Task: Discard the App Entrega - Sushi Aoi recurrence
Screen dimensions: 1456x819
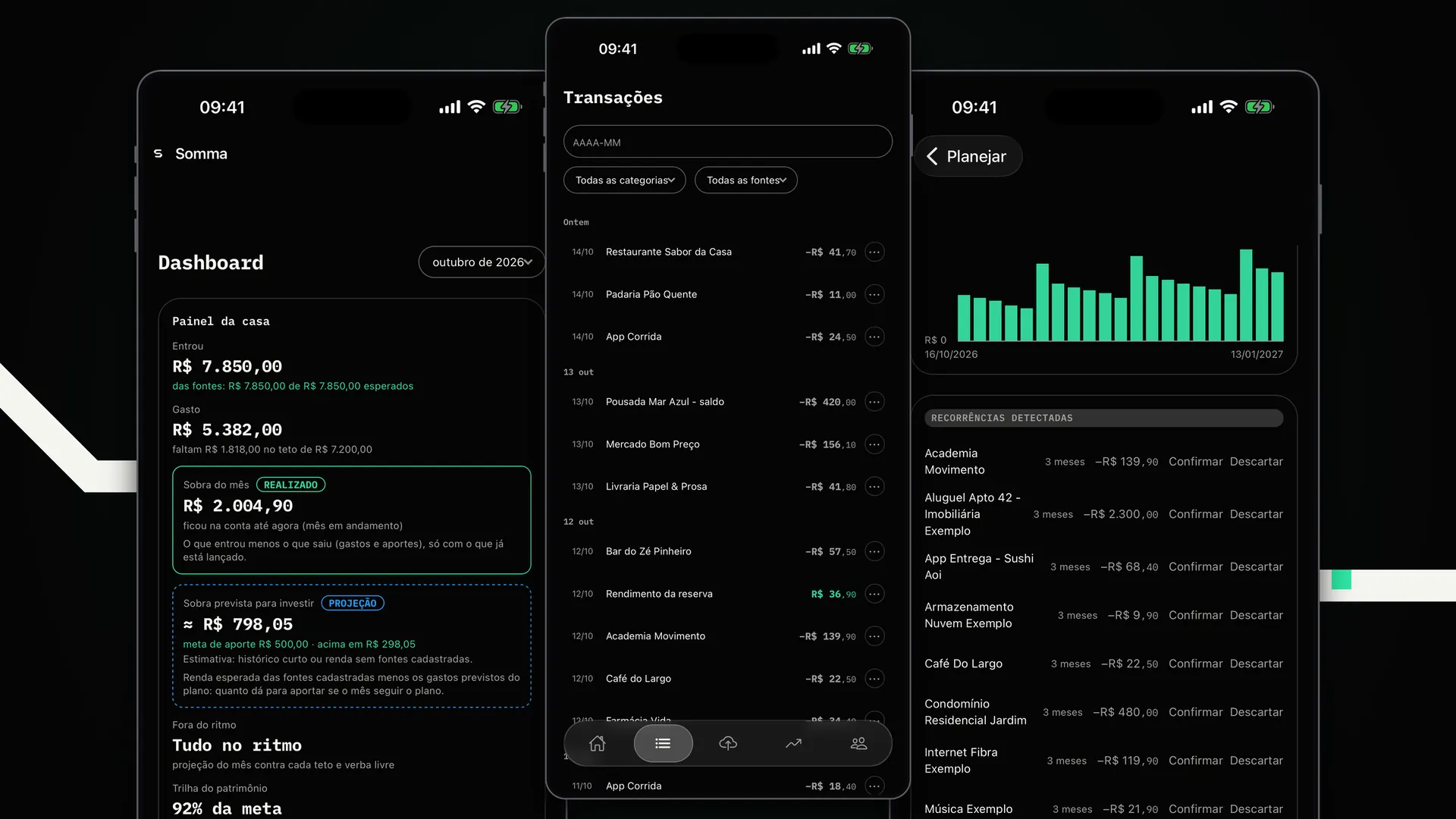Action: point(1256,566)
